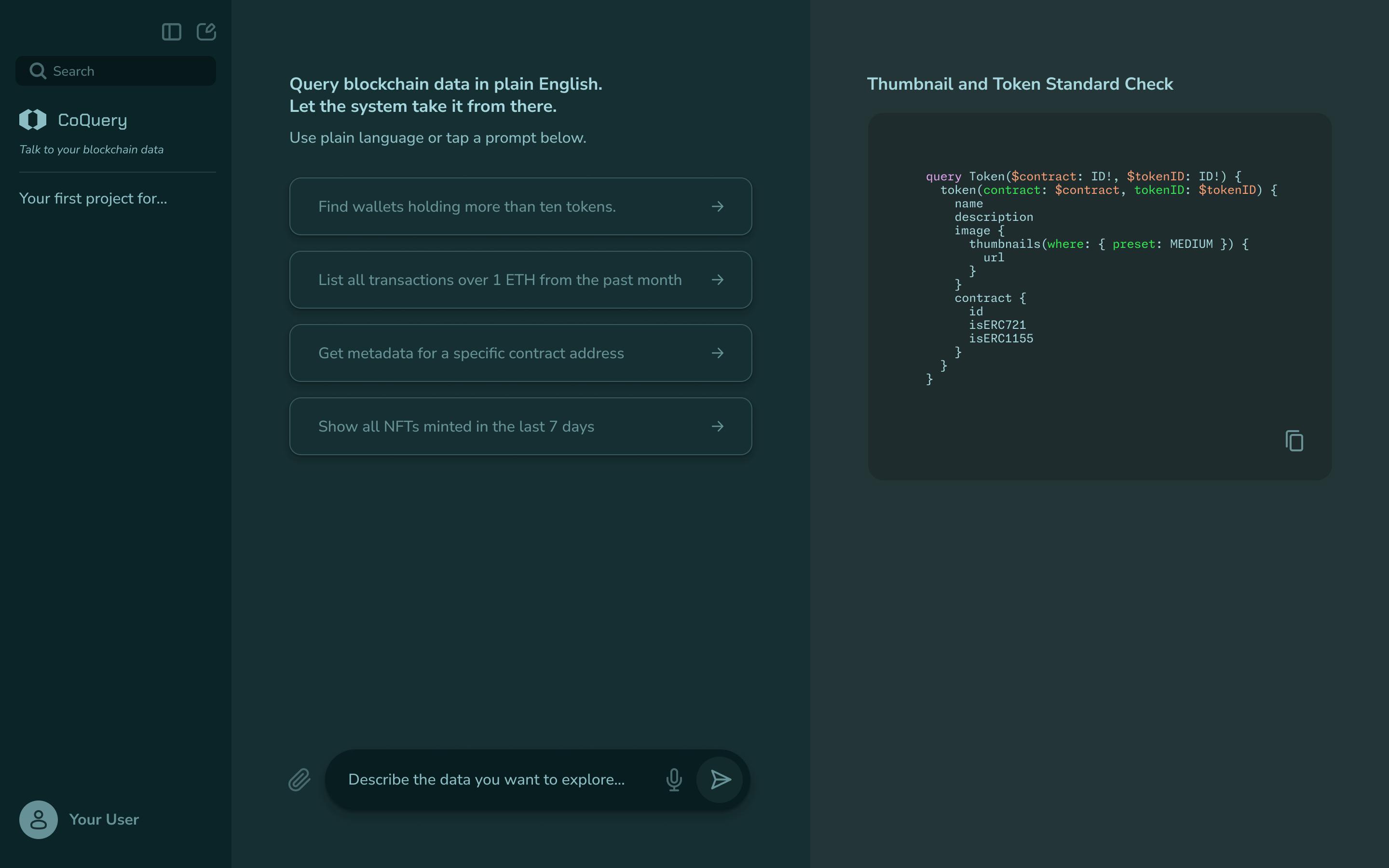1389x868 pixels.
Task: Click arrow on the NFTs minted prompt
Action: [718, 427]
